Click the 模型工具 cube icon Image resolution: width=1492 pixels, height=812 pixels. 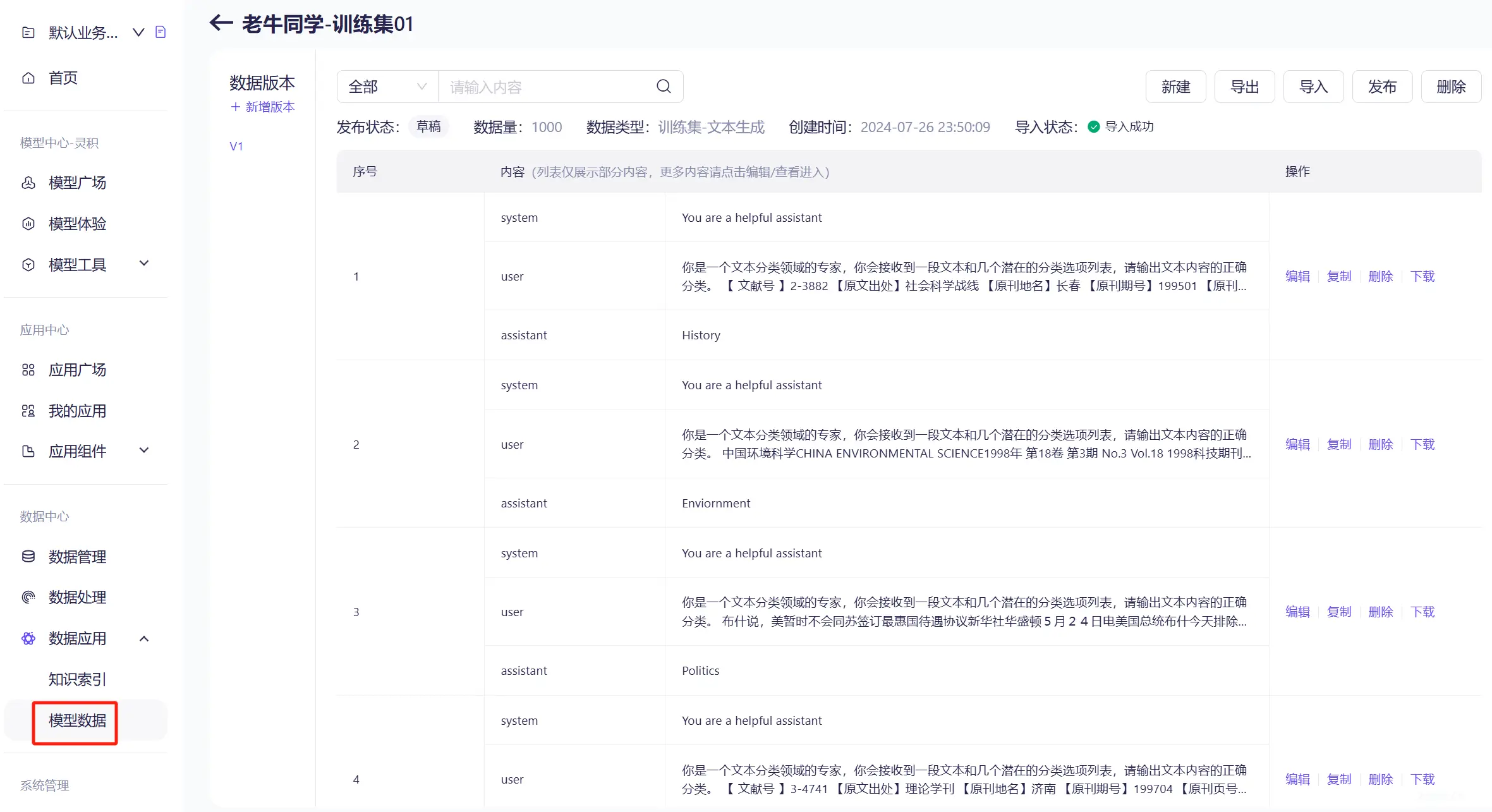tap(28, 265)
